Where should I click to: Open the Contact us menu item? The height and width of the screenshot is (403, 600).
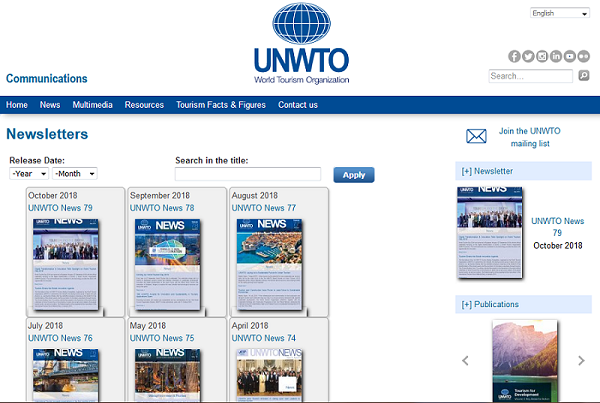coord(298,105)
